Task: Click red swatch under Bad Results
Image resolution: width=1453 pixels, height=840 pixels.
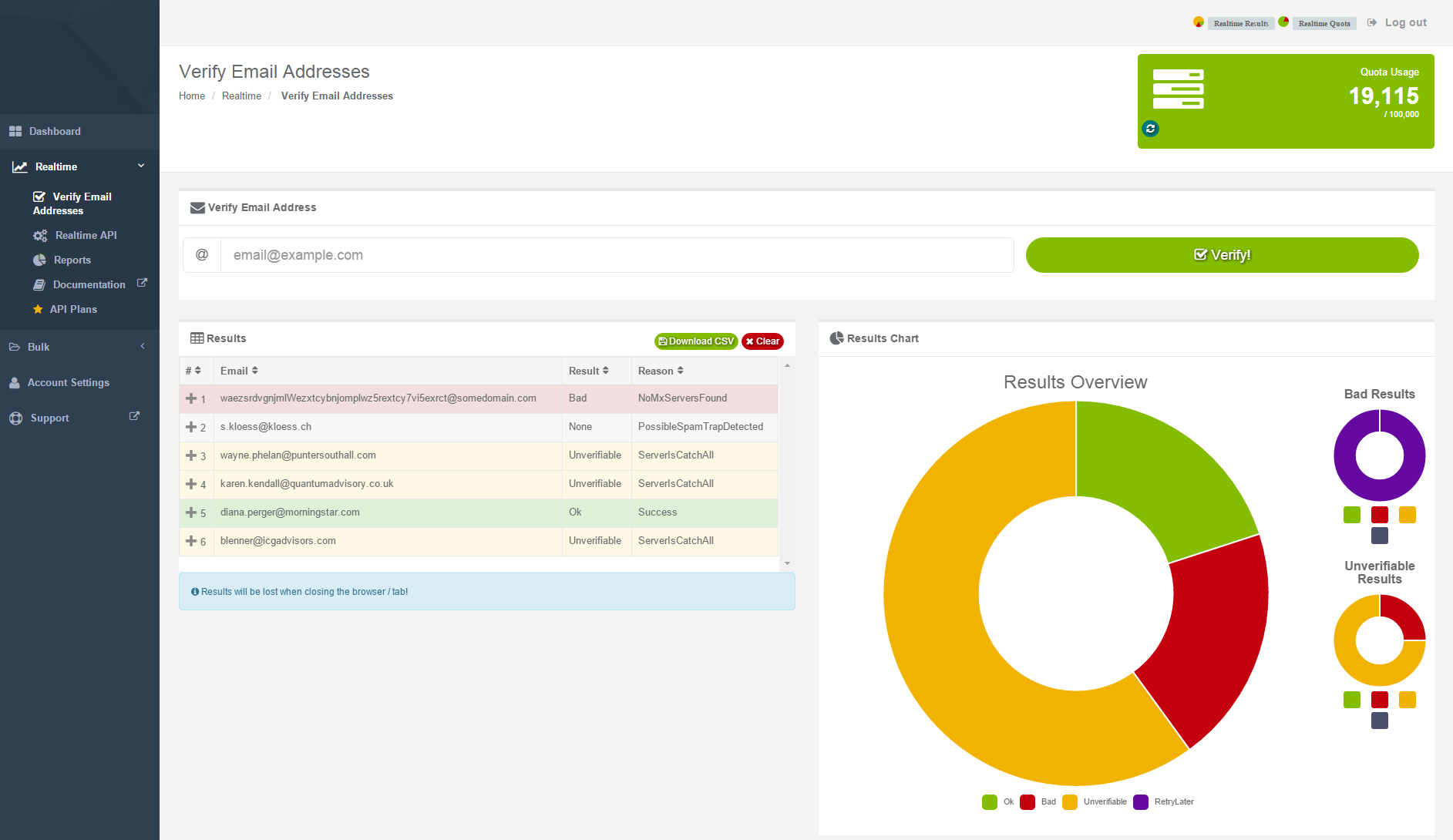Action: tap(1380, 515)
